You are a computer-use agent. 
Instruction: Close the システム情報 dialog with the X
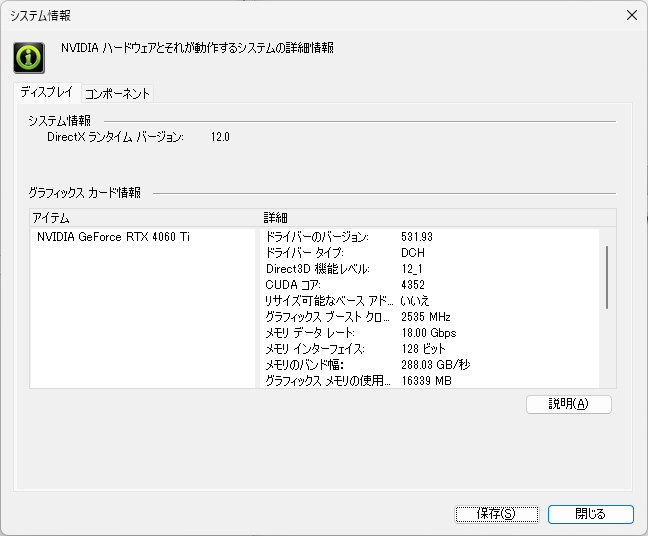[631, 15]
